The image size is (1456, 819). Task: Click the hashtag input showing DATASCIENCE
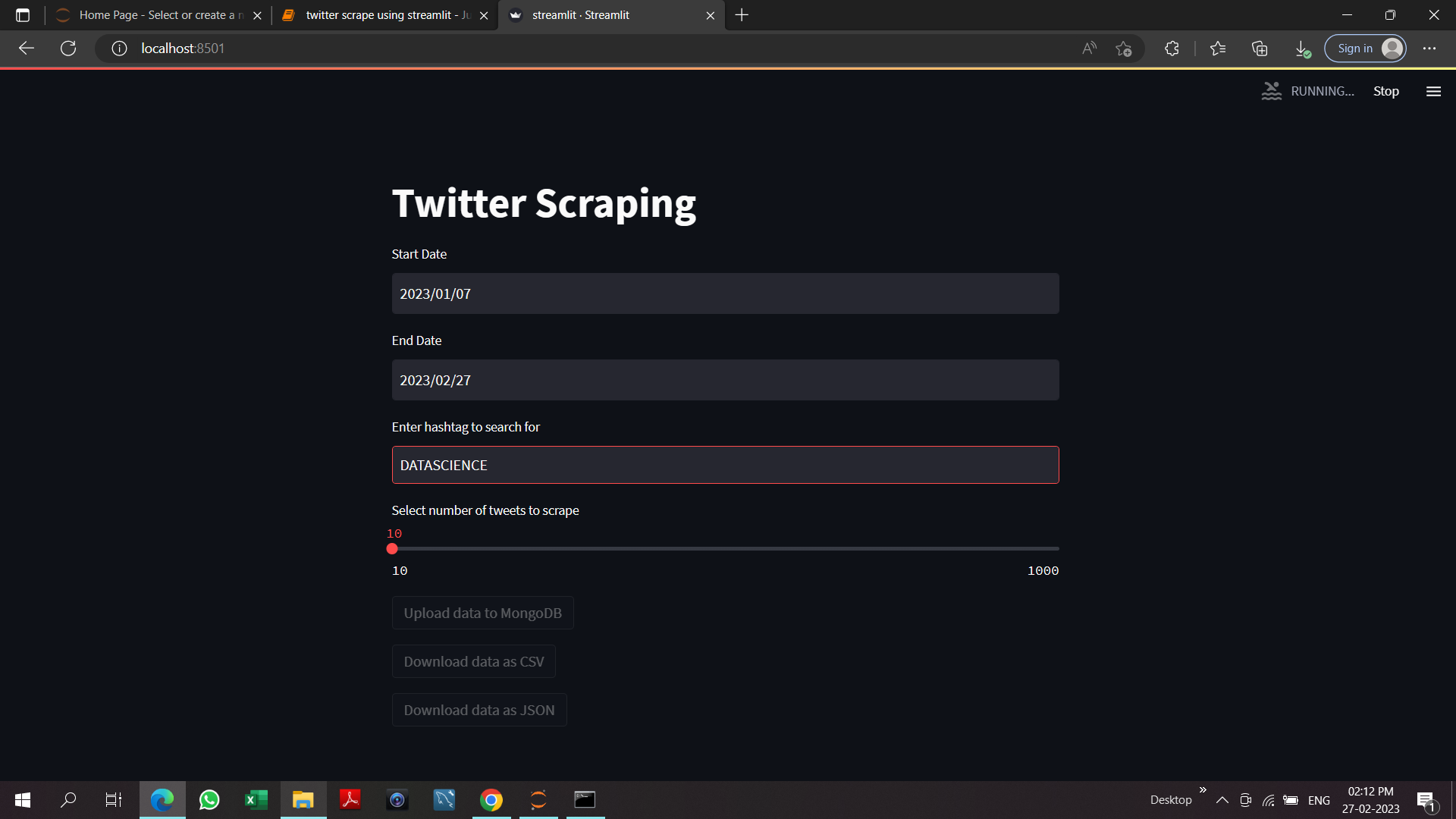(725, 465)
